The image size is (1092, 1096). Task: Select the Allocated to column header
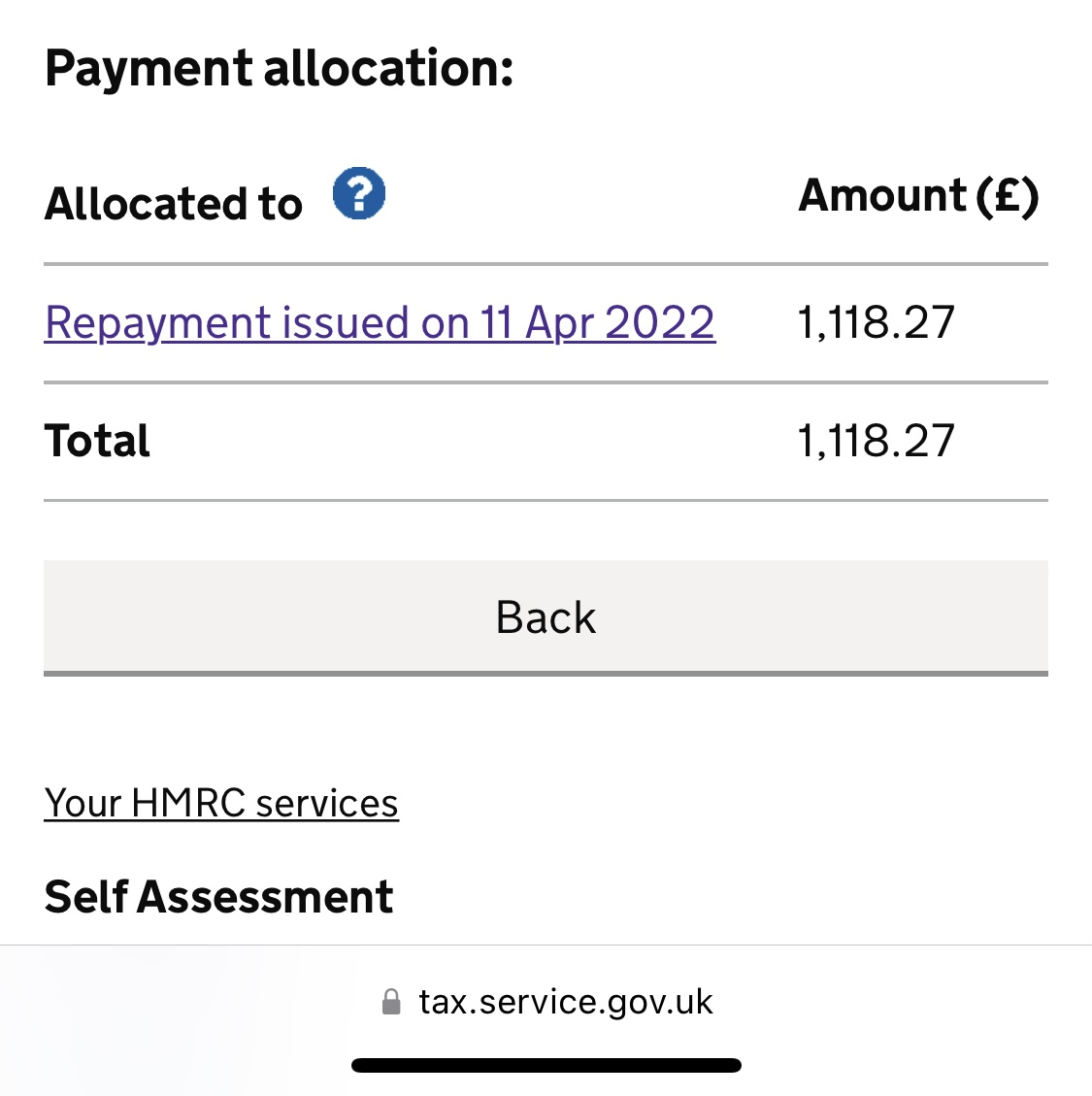click(174, 204)
